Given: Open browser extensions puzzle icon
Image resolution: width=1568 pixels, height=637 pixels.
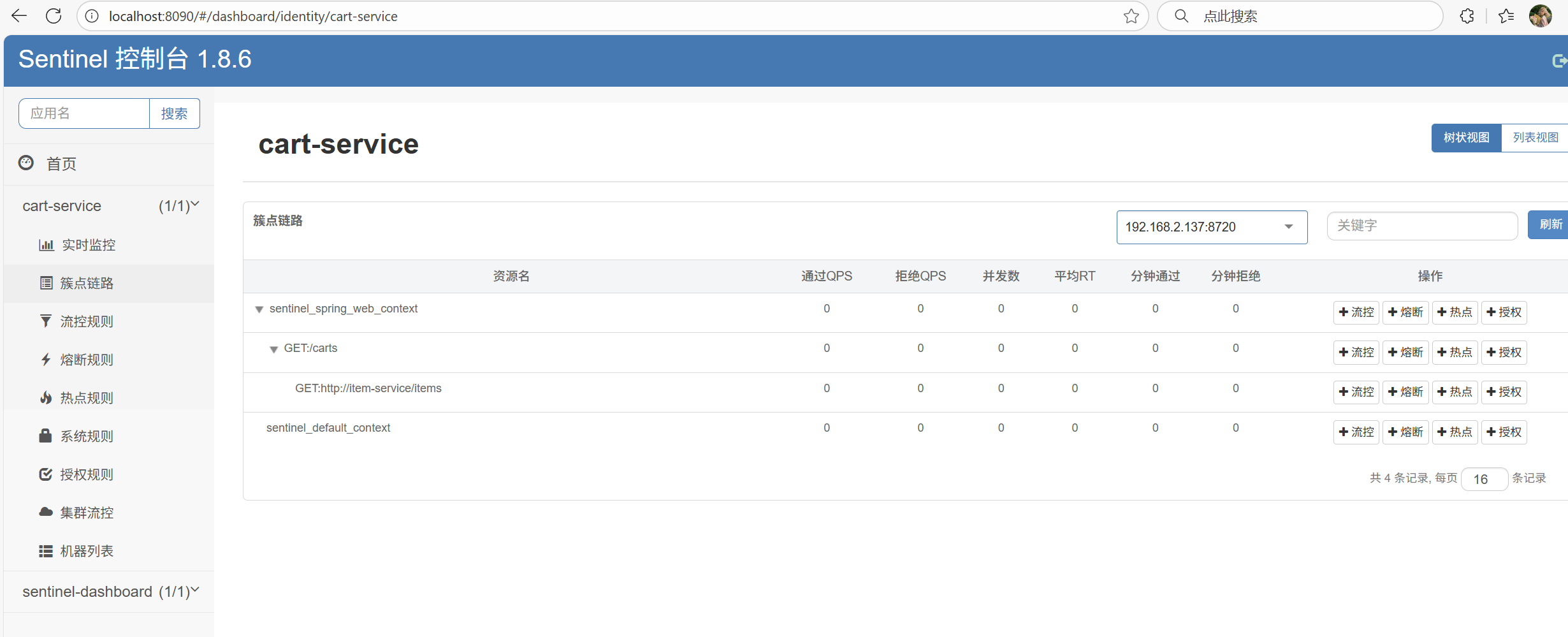Looking at the screenshot, I should (x=1467, y=16).
